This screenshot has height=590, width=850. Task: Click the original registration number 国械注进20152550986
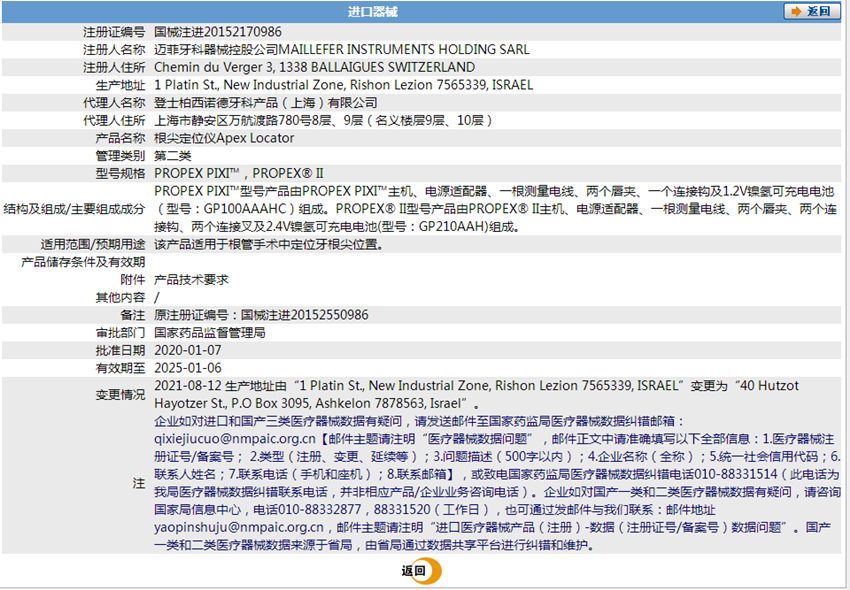click(x=304, y=315)
